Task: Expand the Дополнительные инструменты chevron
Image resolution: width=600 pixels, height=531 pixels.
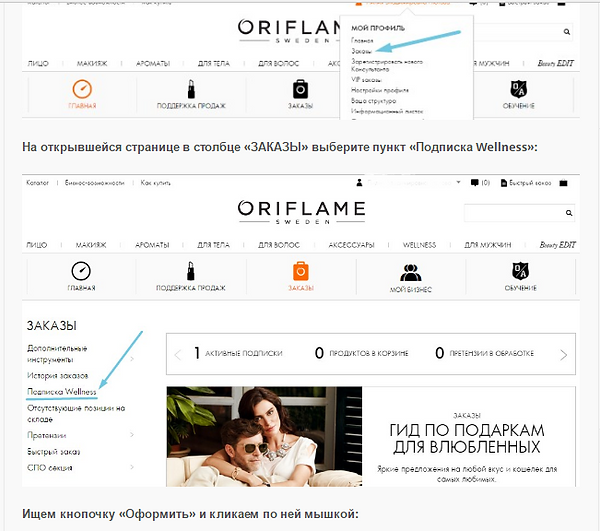Action: coord(132,359)
